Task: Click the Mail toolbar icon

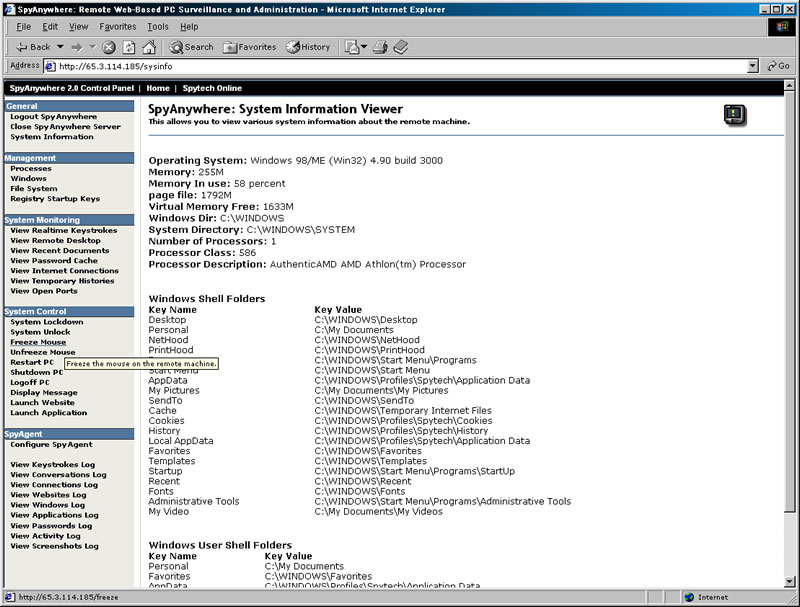Action: point(352,47)
